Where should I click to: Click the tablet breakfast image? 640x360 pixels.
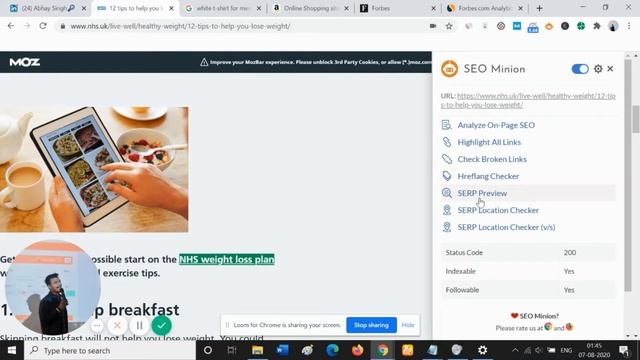[94, 169]
